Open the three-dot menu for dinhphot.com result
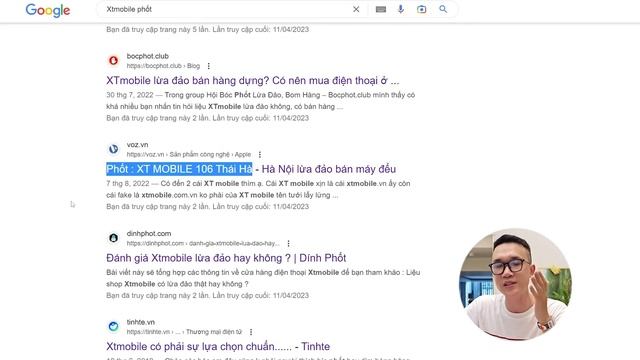The image size is (640, 360). (x=288, y=243)
